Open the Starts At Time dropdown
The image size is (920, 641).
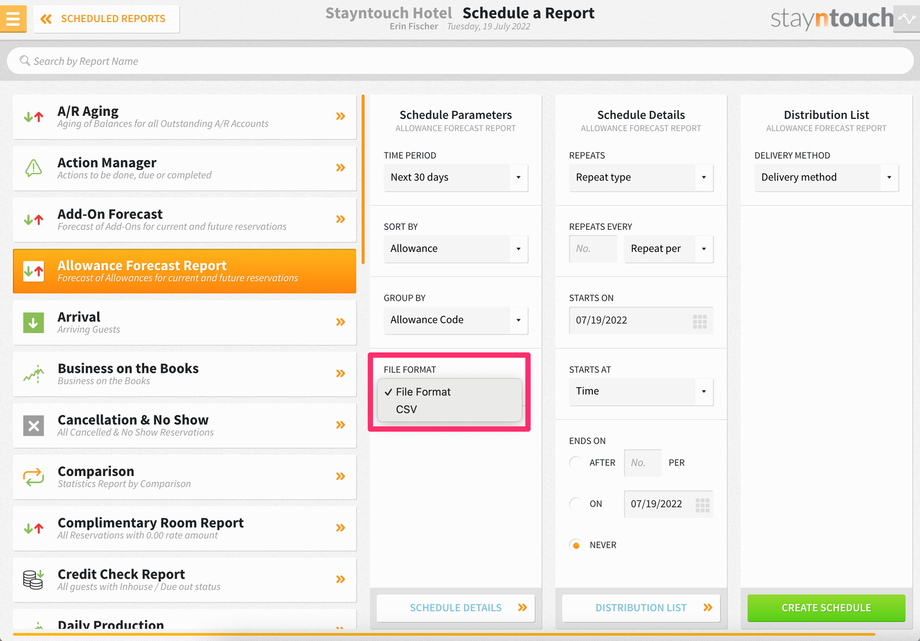tap(641, 391)
